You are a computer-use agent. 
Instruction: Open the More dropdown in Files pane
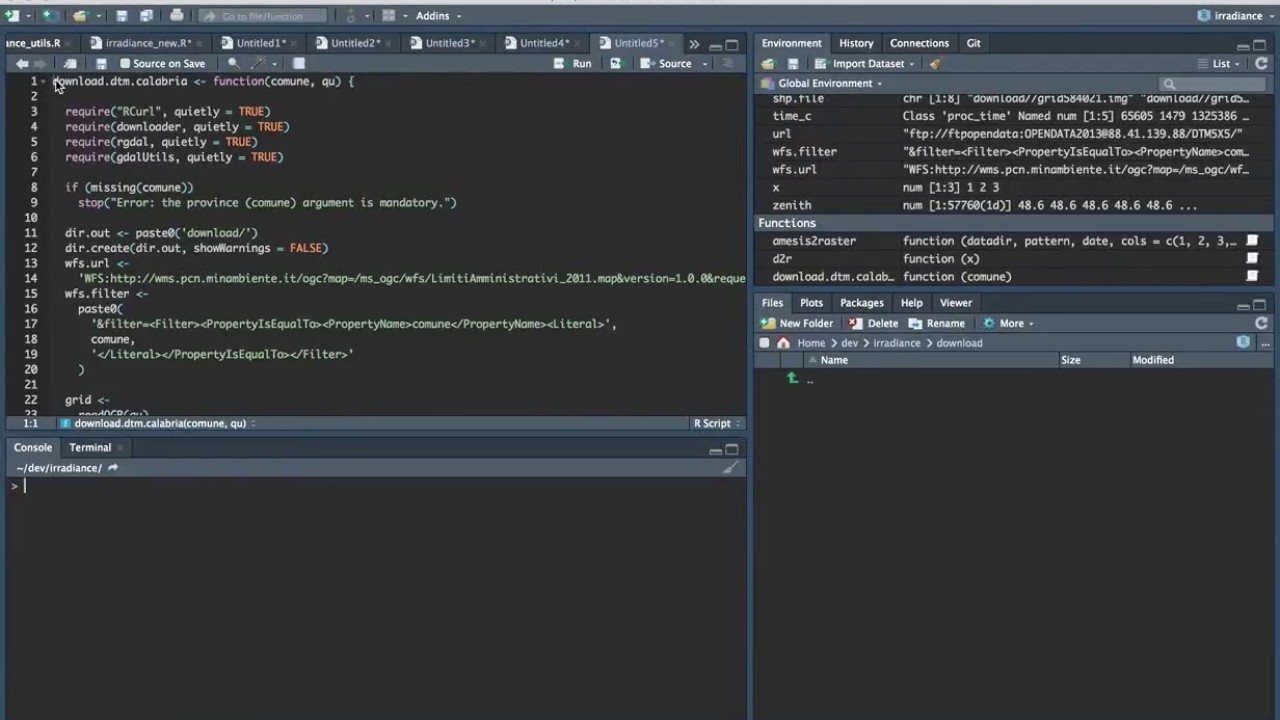[1008, 323]
